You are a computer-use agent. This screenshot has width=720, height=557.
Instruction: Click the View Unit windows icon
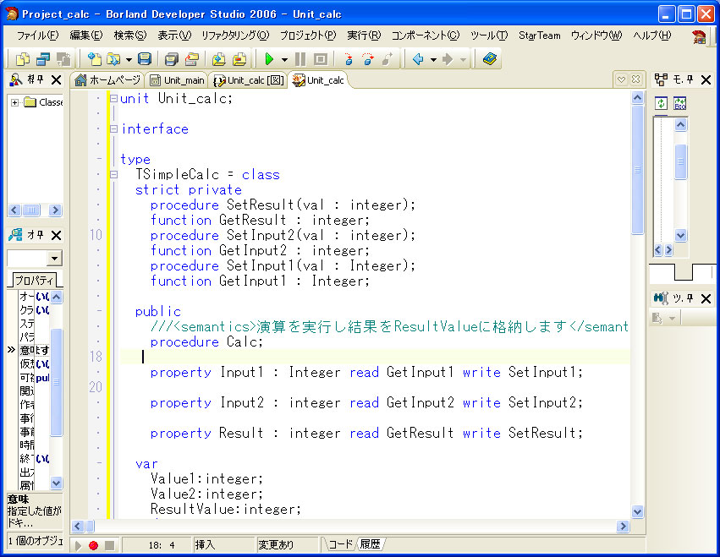(x=43, y=59)
